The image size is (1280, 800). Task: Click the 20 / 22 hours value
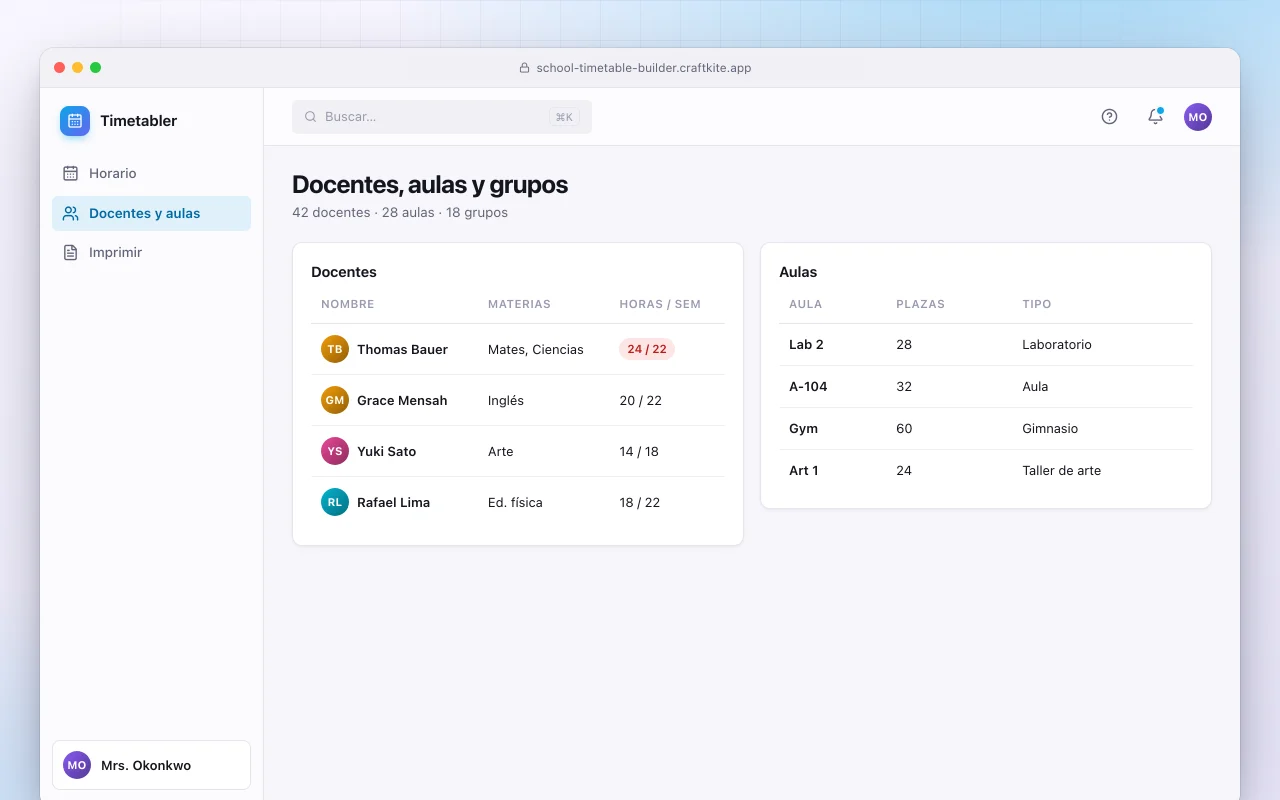[x=640, y=400]
